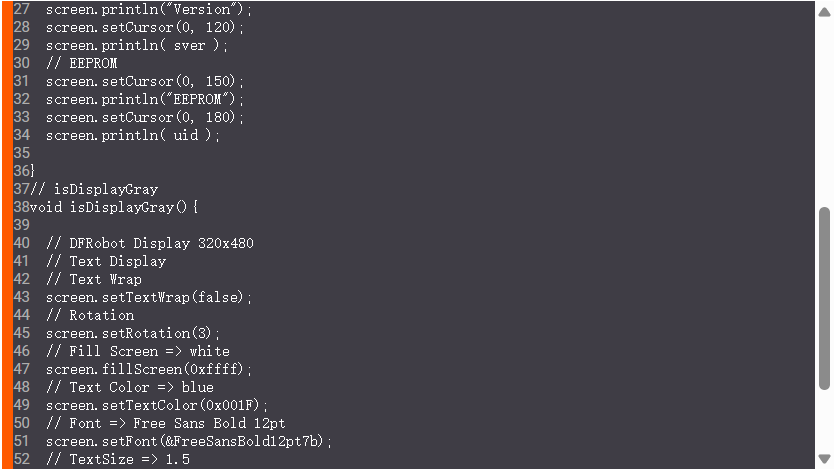This screenshot has height=471, width=840.
Task: Click the screen.setTextWrap(false) line
Action: [149, 297]
